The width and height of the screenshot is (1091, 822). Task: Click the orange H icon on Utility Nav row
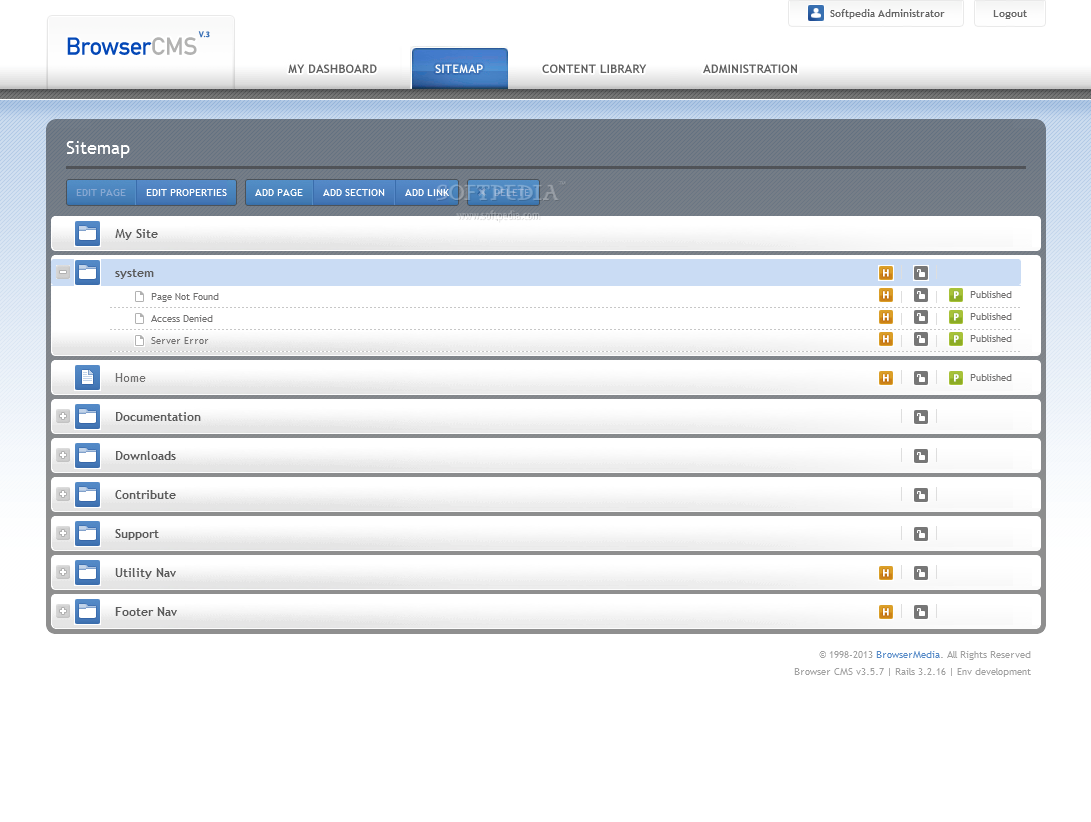[885, 573]
